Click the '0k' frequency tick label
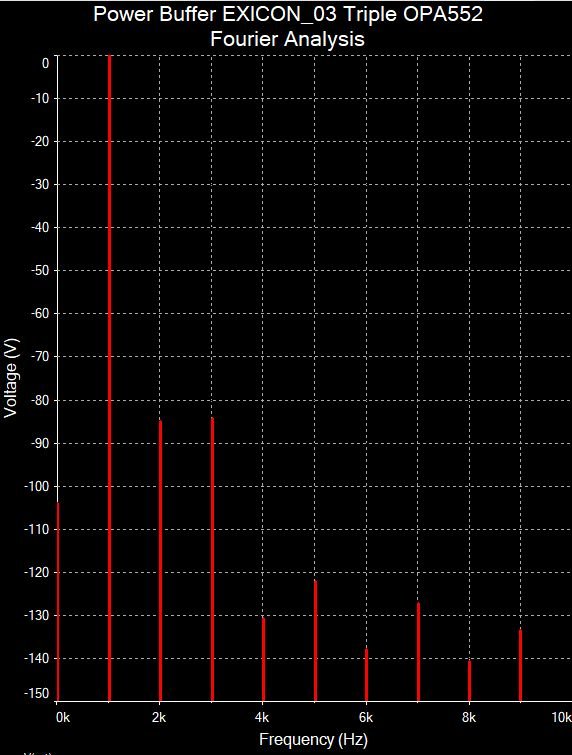Screen dimensions: 572x755 63,717
